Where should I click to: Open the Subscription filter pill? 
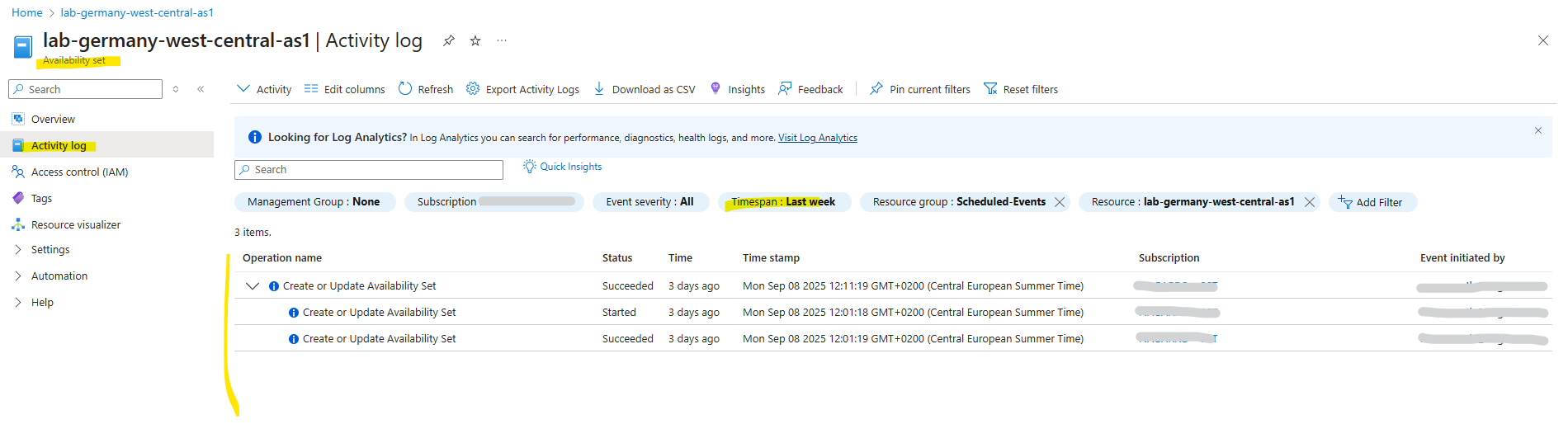click(494, 202)
